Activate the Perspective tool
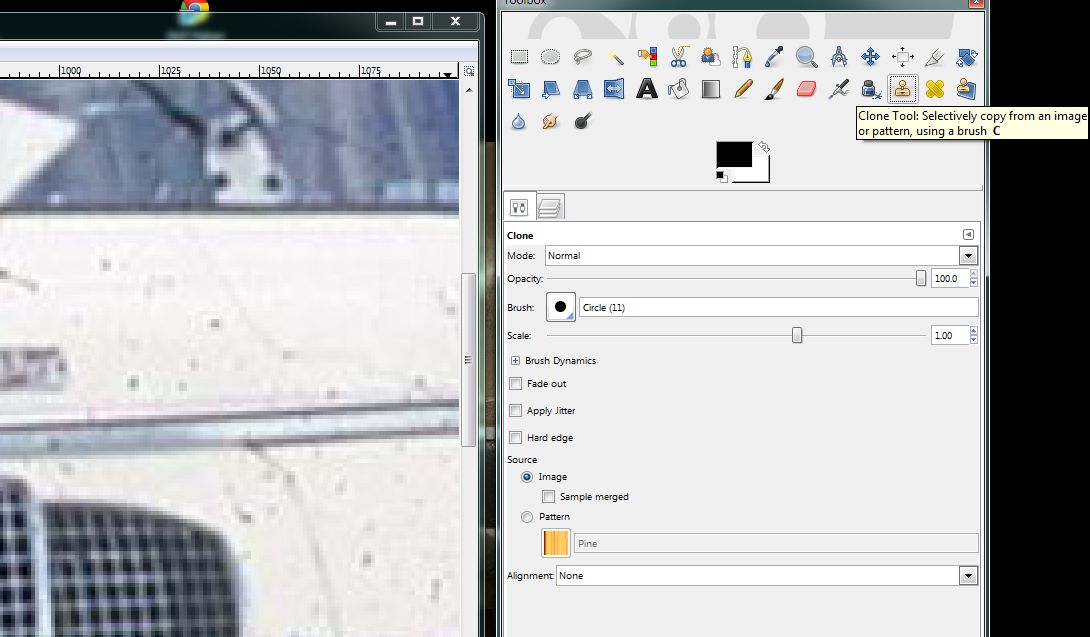1090x637 pixels. tap(583, 89)
